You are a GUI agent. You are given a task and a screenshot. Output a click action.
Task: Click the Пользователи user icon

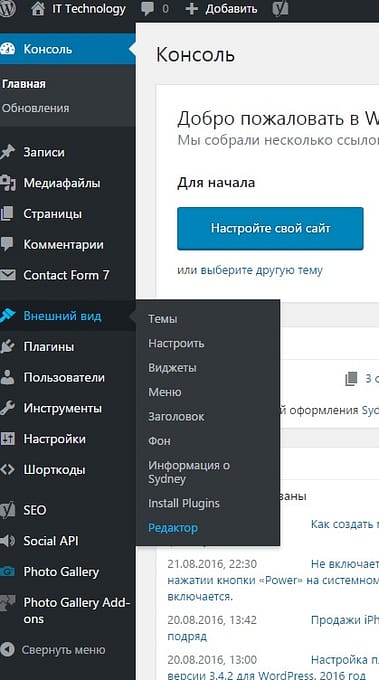[x=7, y=377]
